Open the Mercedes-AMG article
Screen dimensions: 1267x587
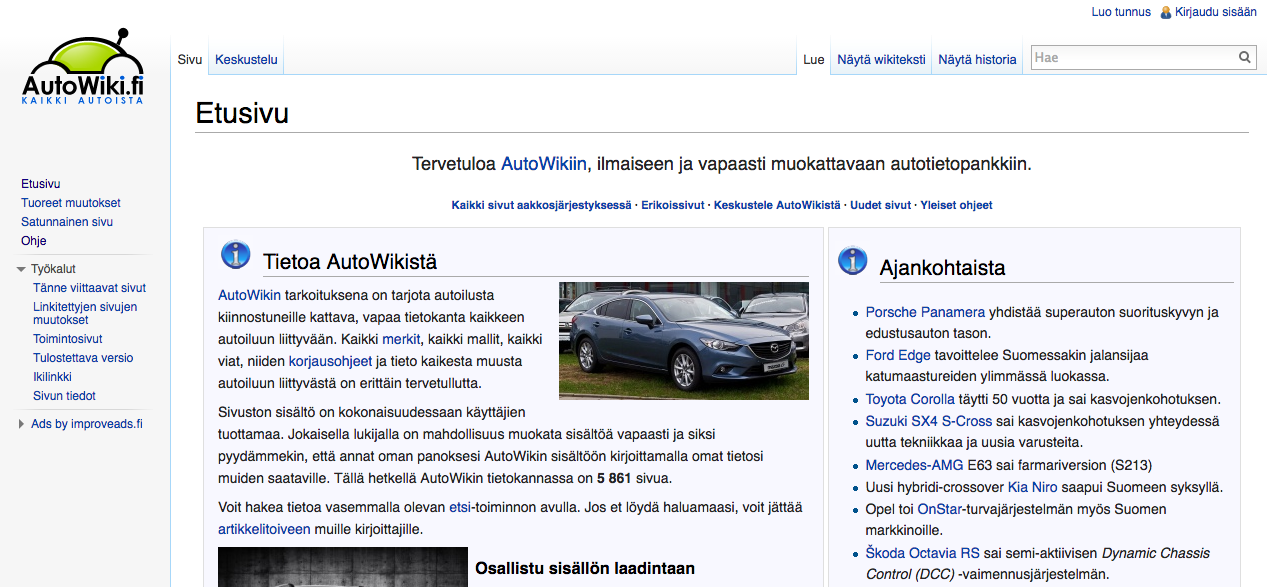coord(914,465)
